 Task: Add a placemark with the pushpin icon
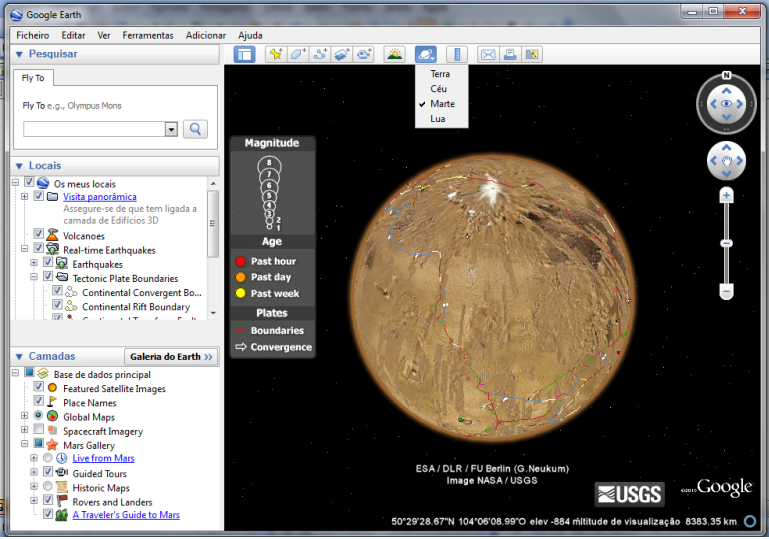point(276,54)
